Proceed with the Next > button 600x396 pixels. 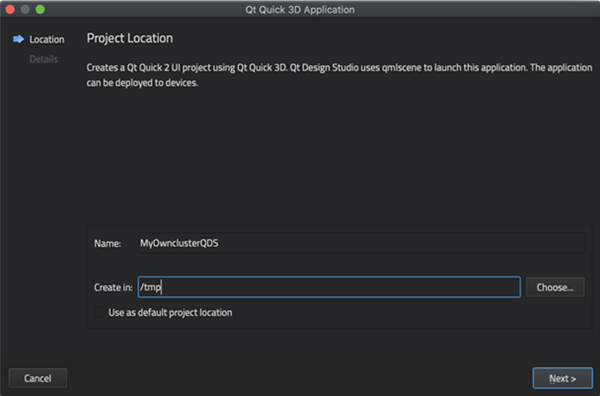tap(562, 378)
